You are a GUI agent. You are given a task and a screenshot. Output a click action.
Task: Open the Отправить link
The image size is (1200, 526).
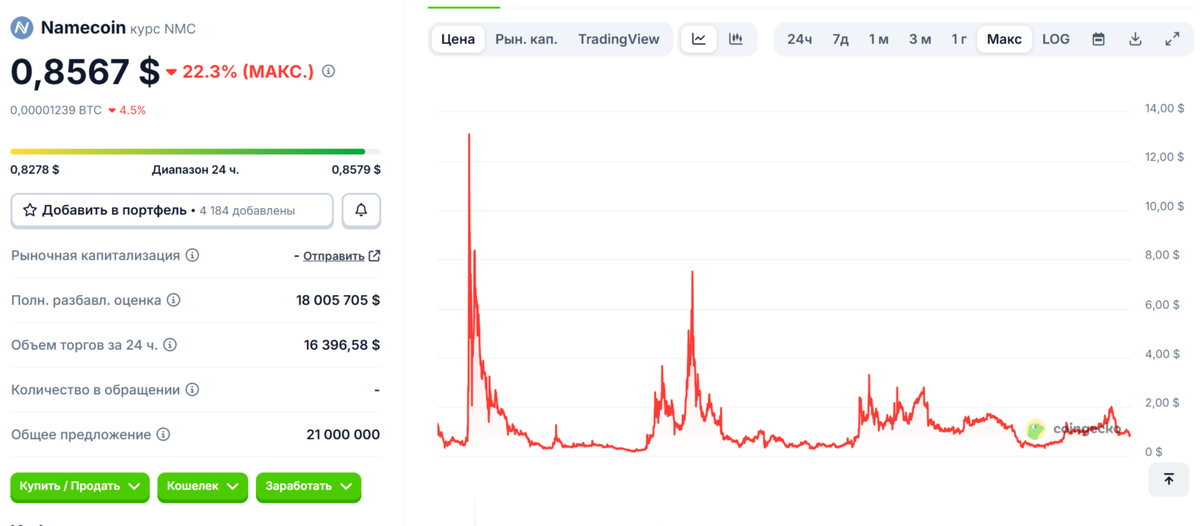coord(334,256)
